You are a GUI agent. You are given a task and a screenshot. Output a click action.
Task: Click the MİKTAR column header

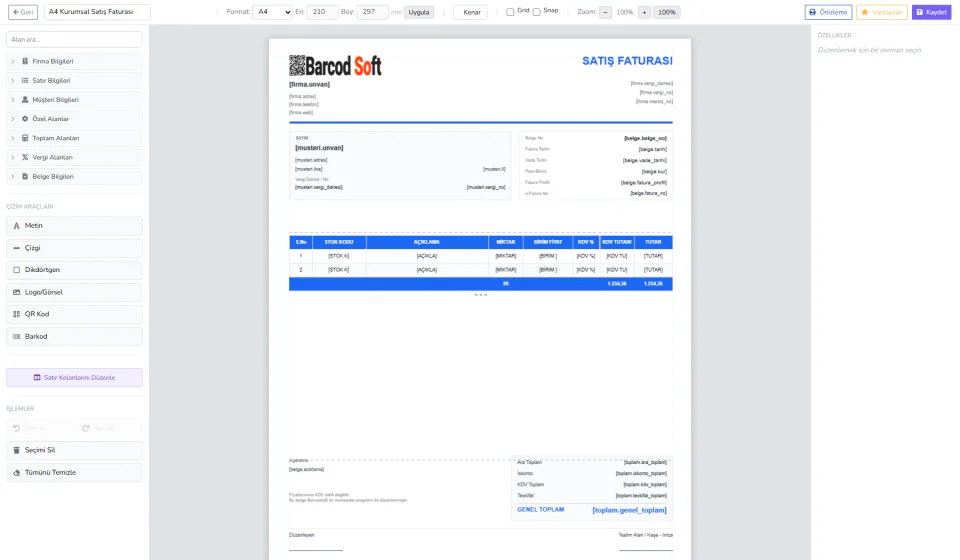click(506, 242)
